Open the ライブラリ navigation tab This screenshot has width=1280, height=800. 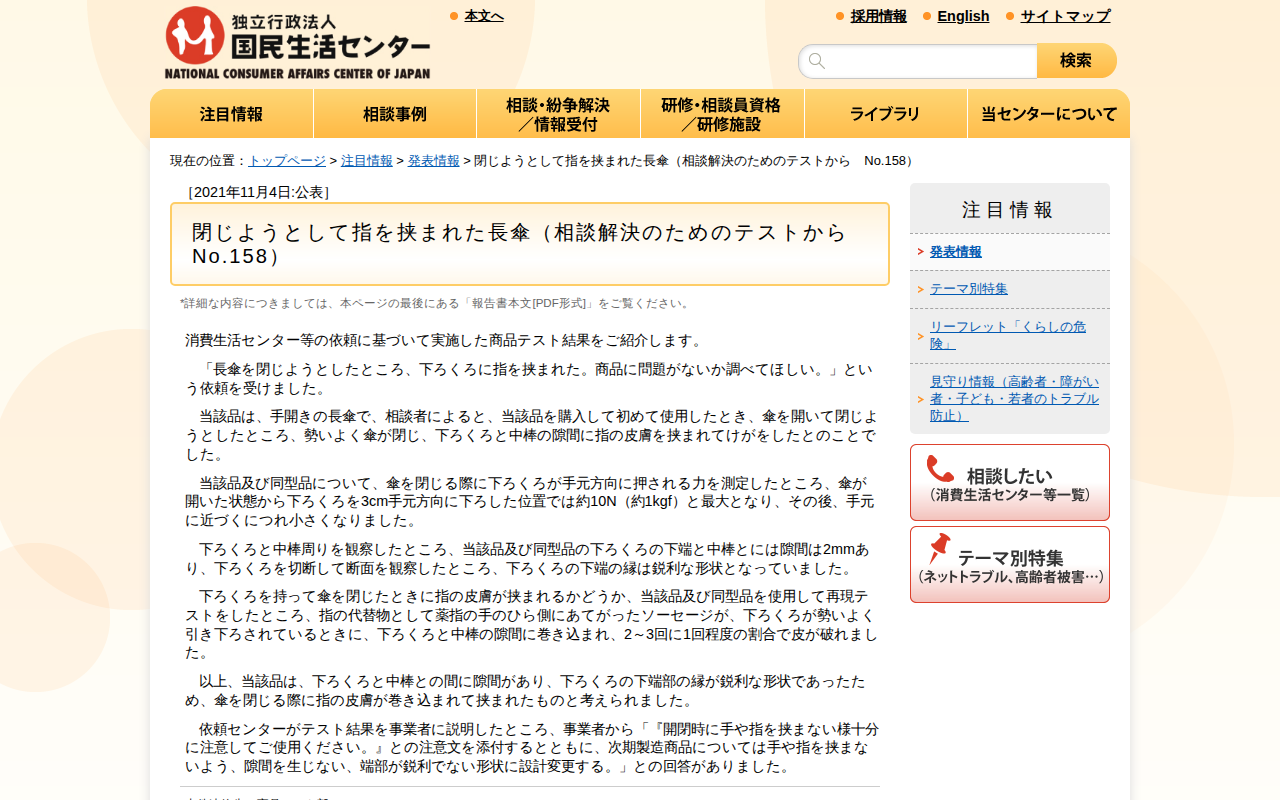886,114
